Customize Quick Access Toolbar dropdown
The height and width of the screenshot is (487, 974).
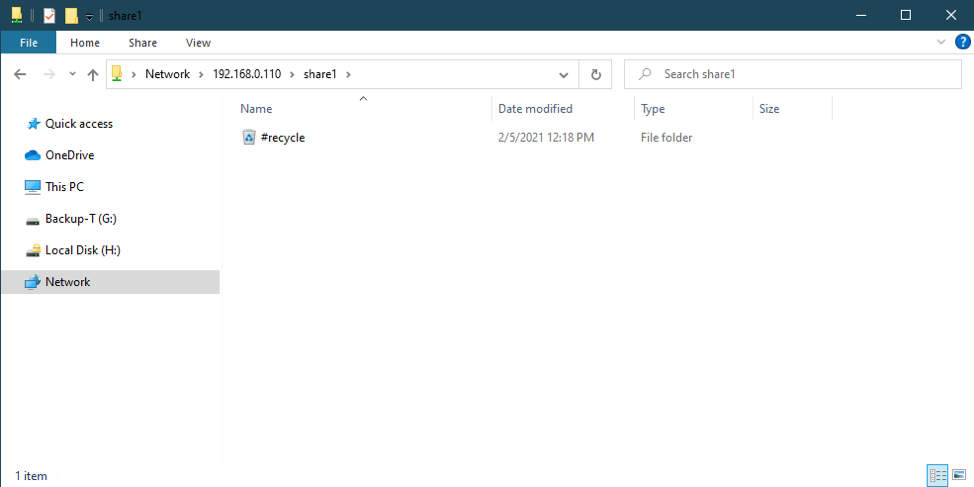pos(89,17)
